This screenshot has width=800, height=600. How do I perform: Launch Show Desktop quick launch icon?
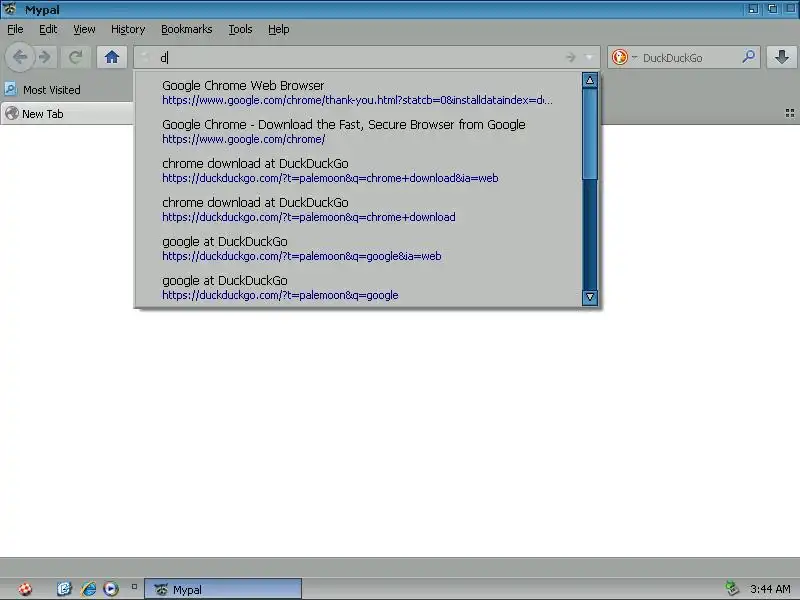click(x=64, y=589)
